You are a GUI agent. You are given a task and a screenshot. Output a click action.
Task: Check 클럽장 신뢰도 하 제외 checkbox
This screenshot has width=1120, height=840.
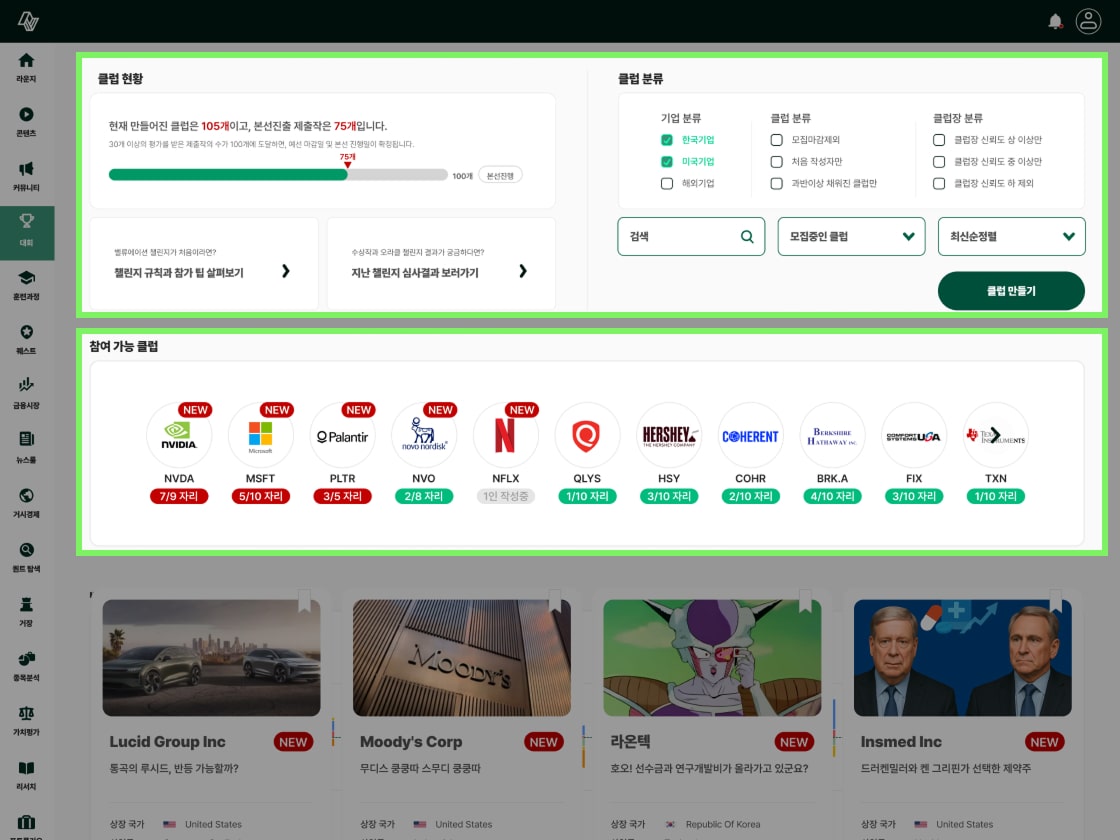coord(939,184)
